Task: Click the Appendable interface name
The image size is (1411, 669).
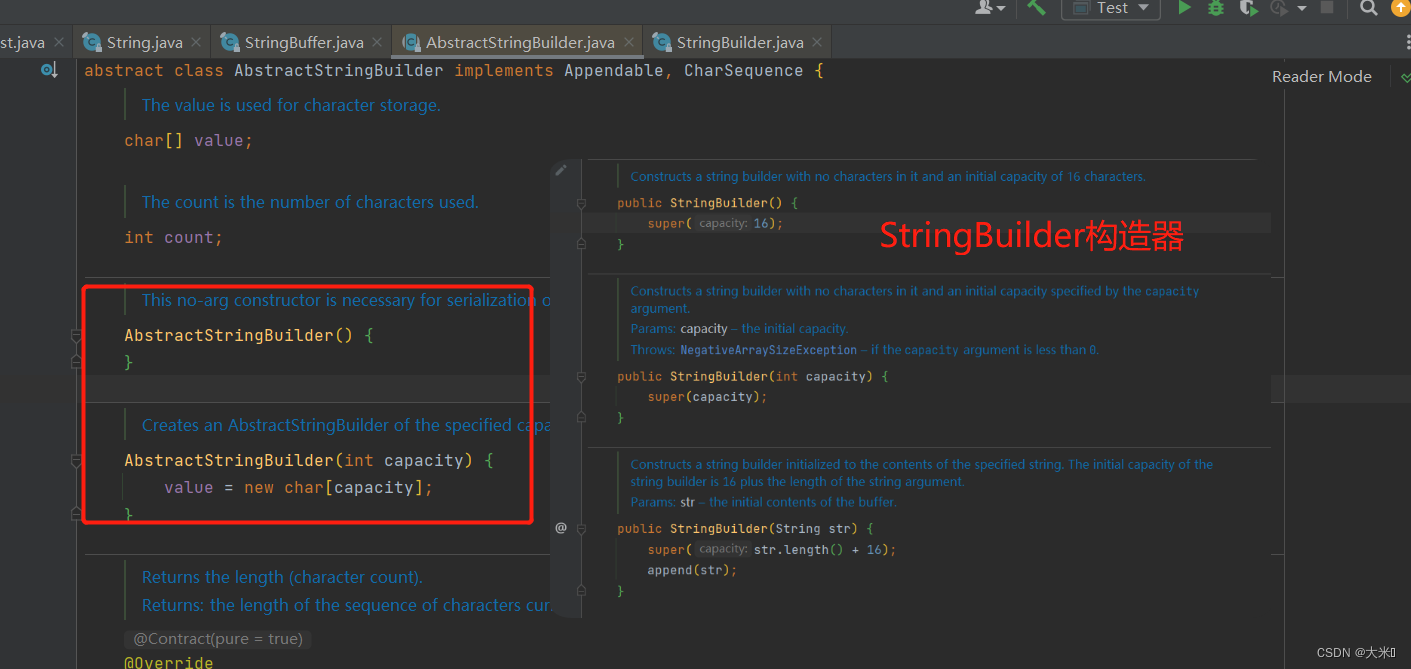Action: [614, 71]
